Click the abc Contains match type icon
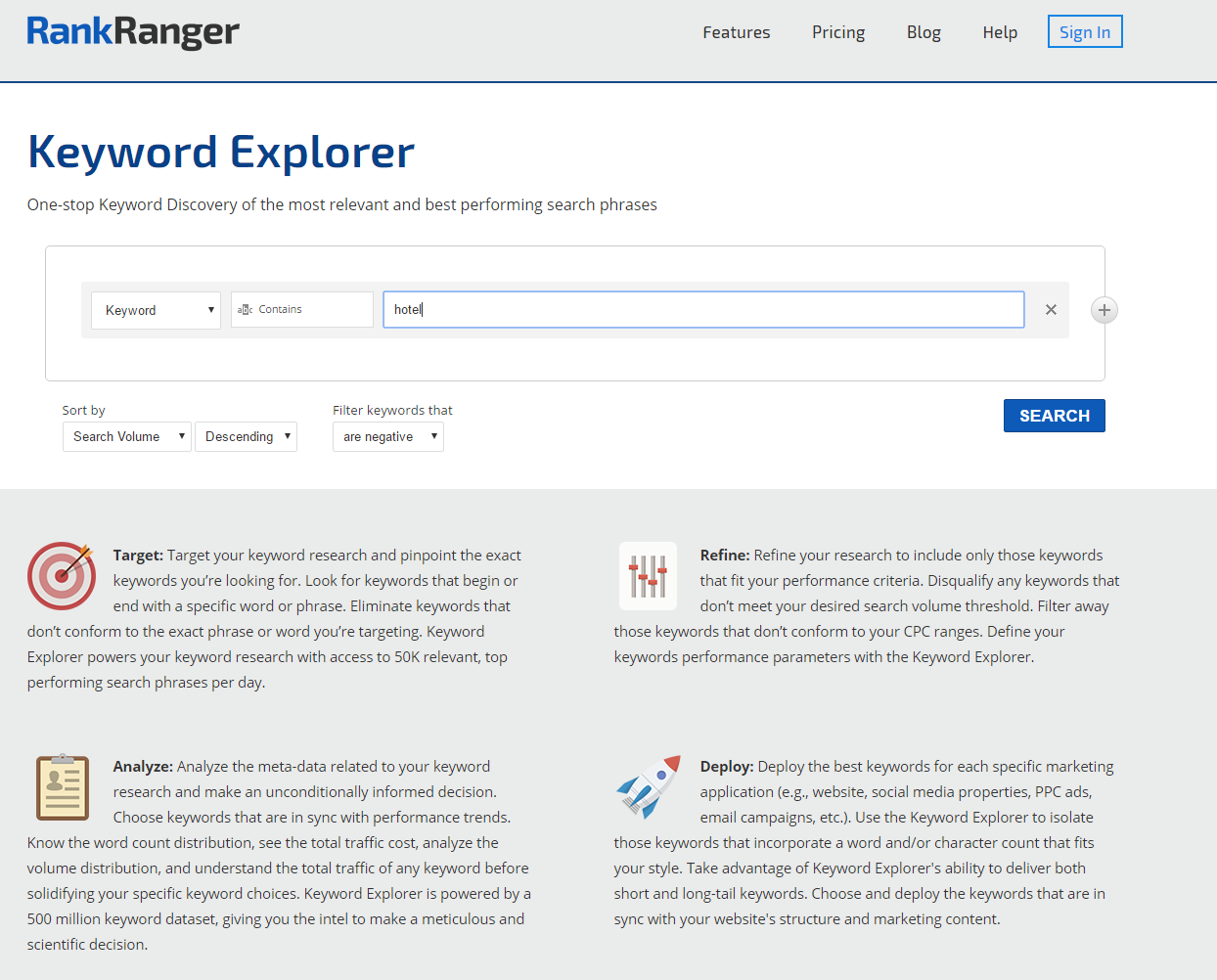Image resolution: width=1217 pixels, height=980 pixels. tap(246, 310)
